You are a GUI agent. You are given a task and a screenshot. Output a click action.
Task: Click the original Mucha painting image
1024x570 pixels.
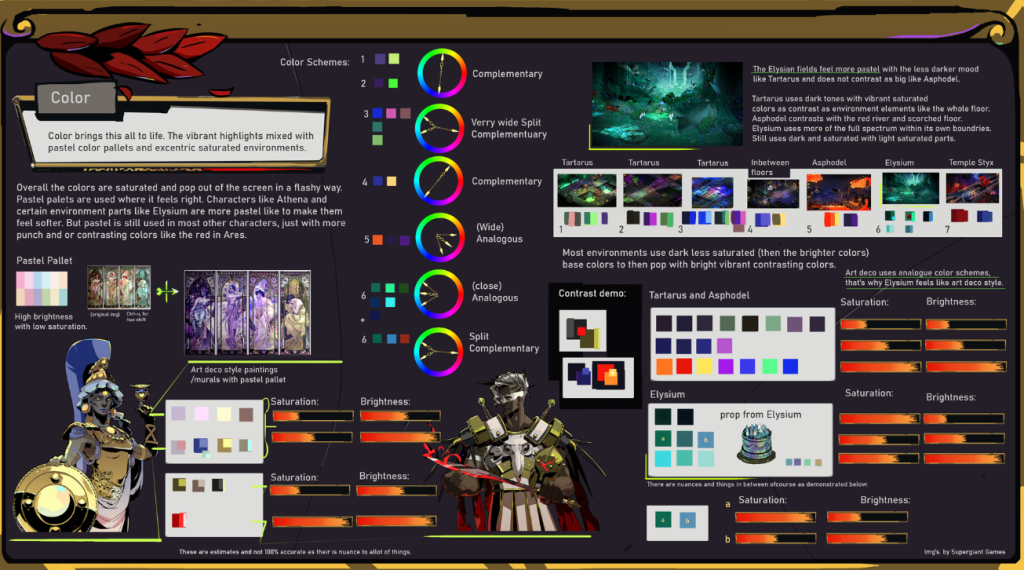coord(119,287)
